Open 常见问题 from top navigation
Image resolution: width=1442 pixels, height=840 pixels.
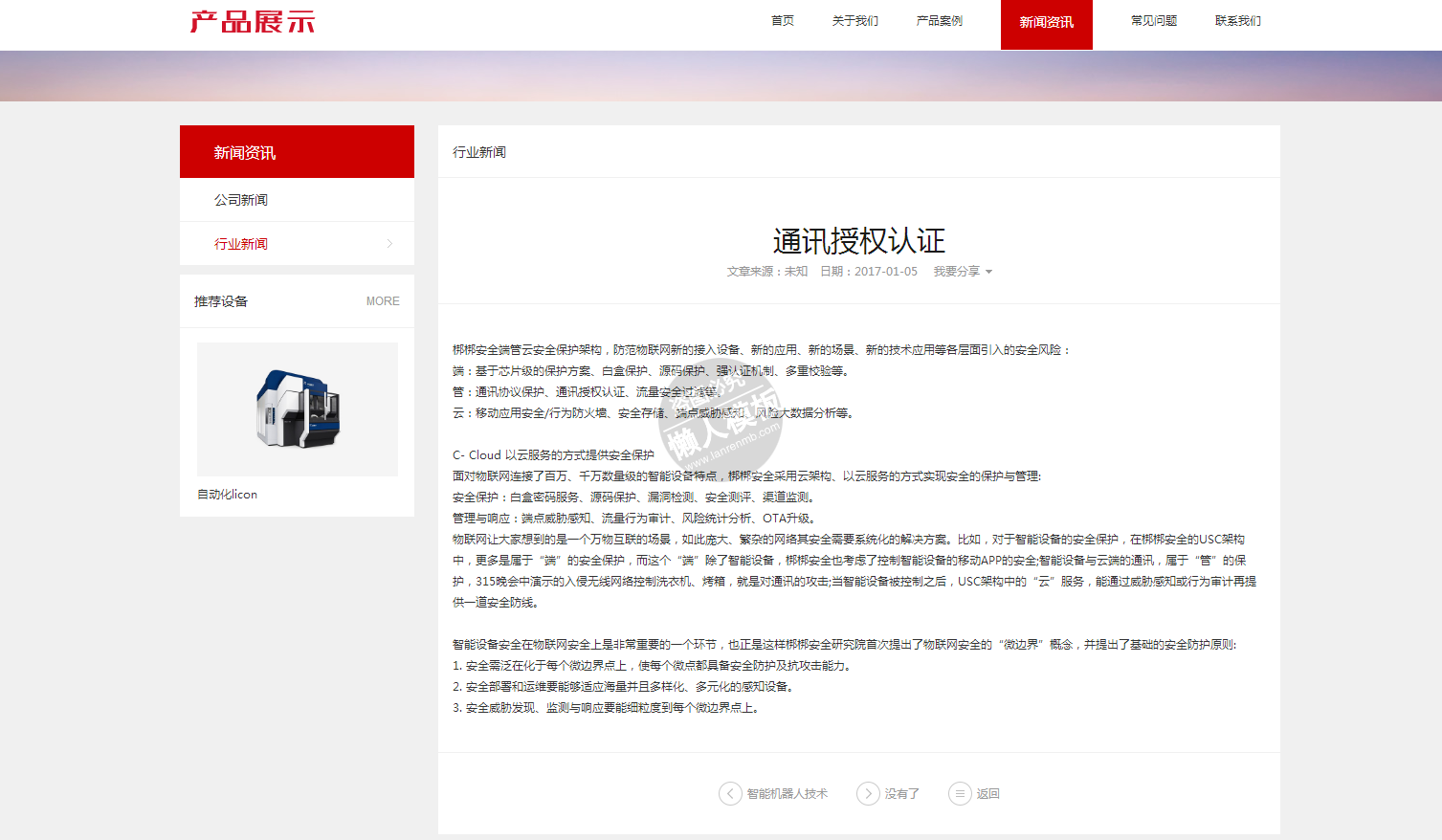point(1153,21)
